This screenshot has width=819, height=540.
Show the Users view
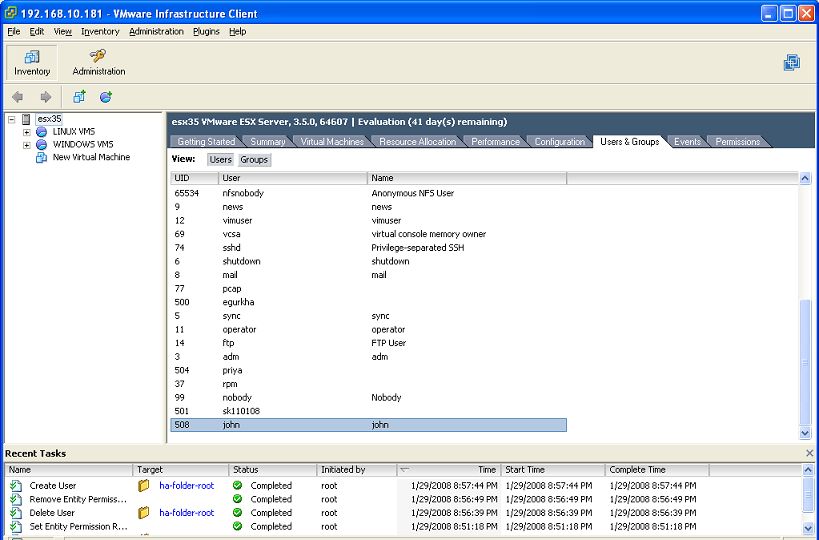220,160
